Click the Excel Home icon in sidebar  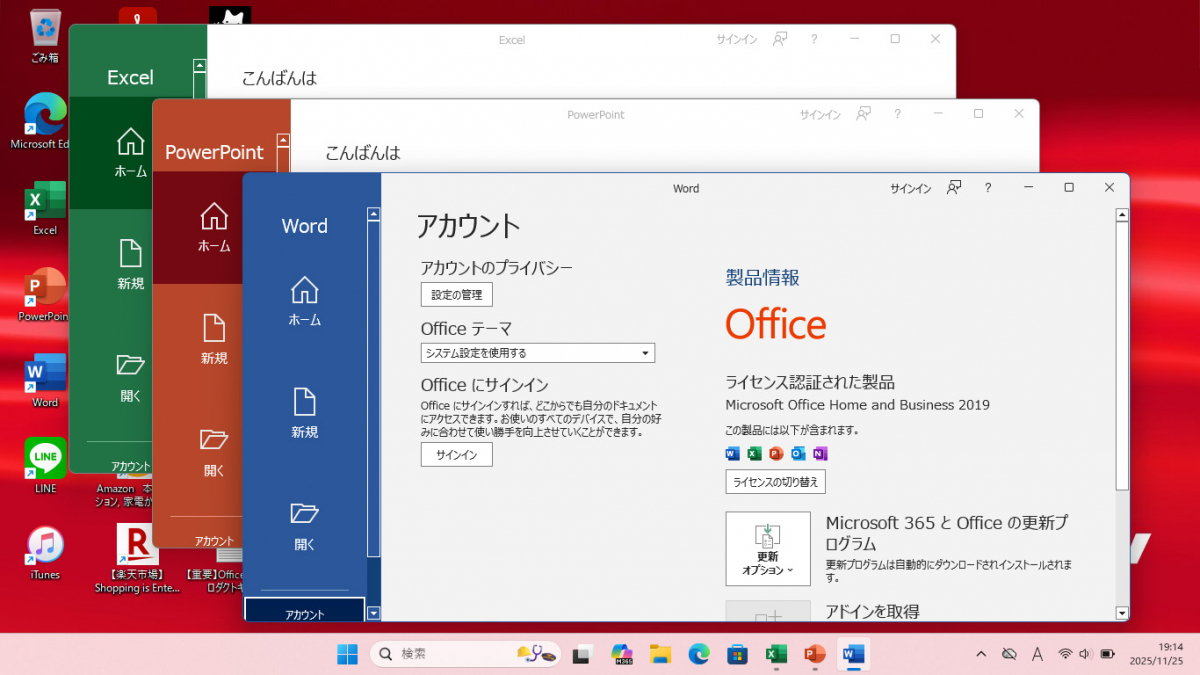130,152
